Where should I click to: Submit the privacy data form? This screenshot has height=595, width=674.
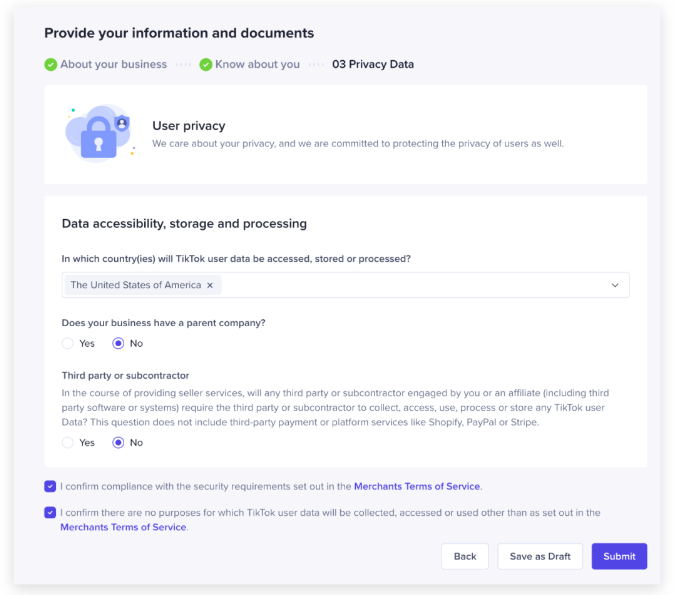(x=619, y=556)
